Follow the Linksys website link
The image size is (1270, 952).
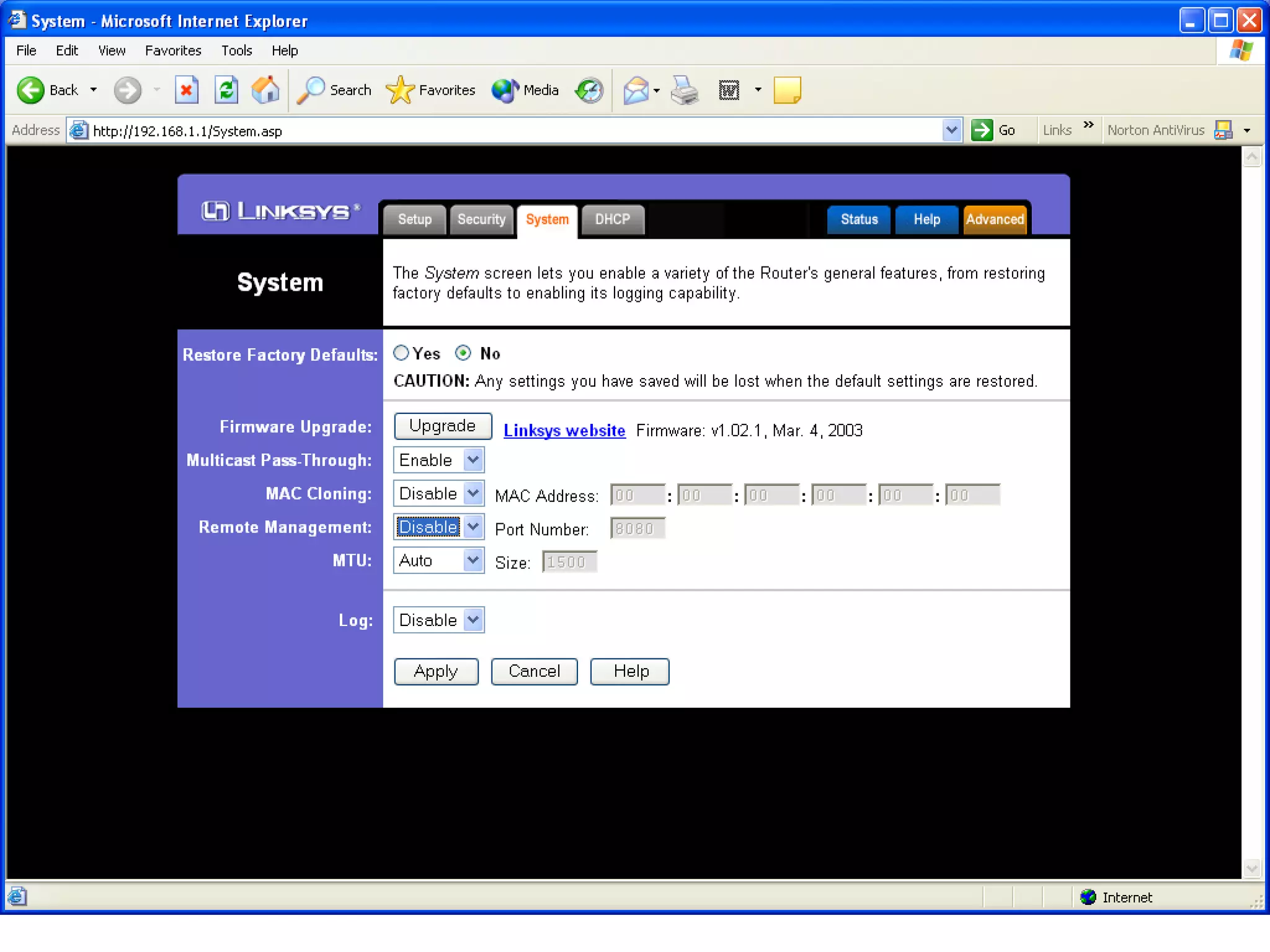[564, 430]
